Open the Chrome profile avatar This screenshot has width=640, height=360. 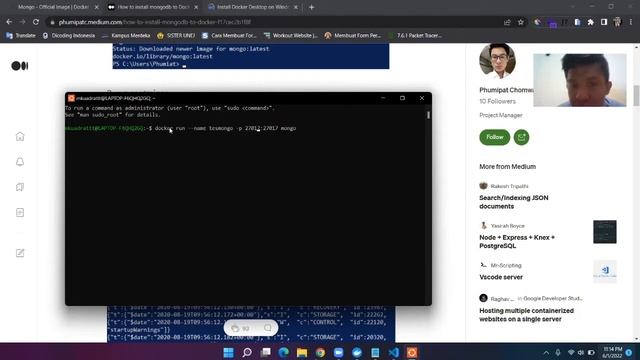tap(617, 22)
